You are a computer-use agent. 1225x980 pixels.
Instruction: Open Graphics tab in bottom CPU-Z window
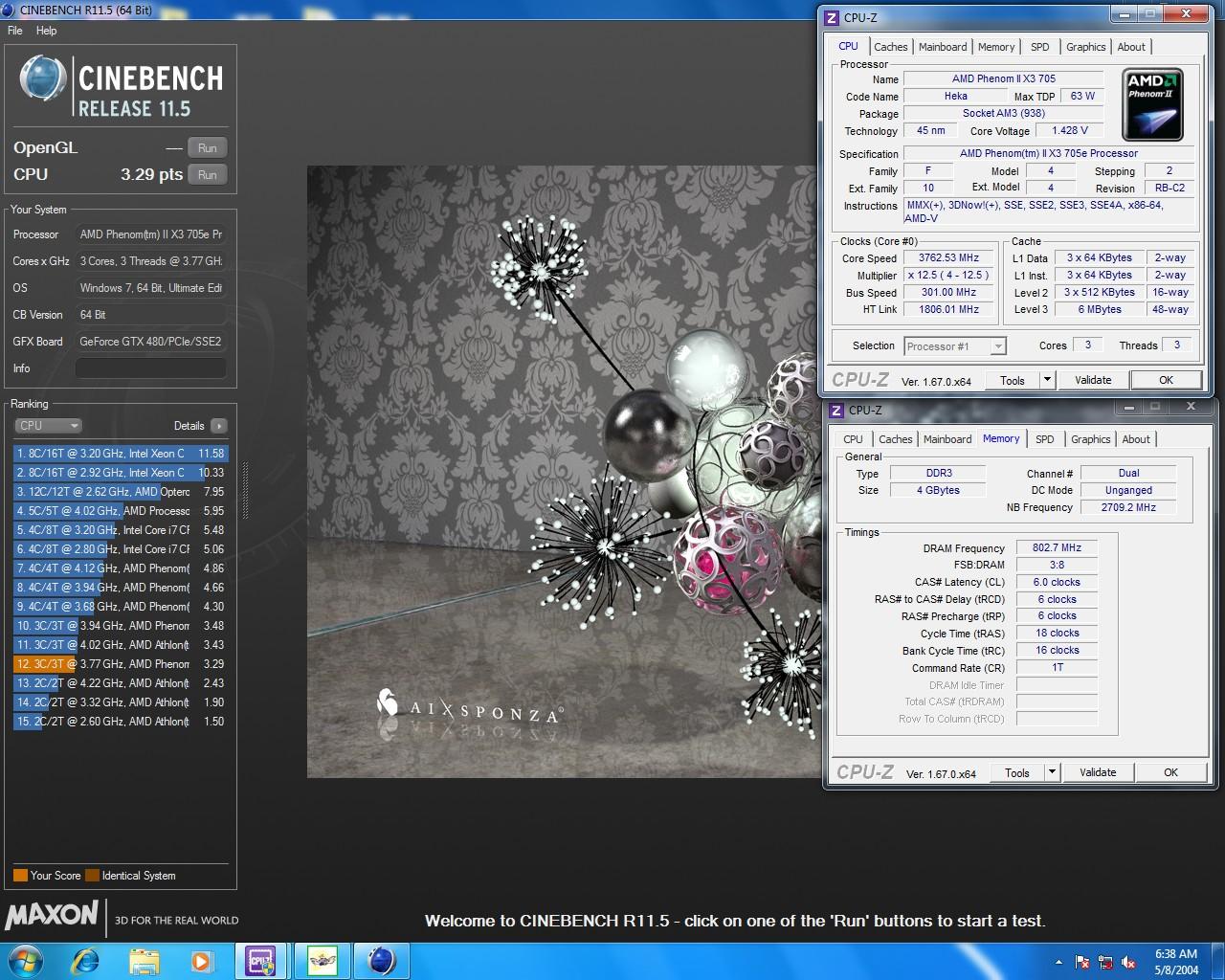coord(1090,439)
